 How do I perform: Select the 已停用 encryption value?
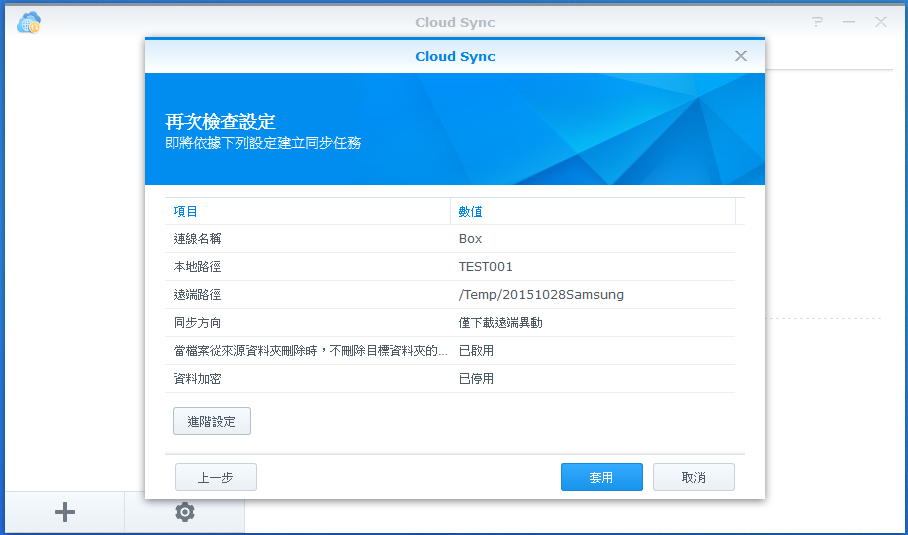476,379
